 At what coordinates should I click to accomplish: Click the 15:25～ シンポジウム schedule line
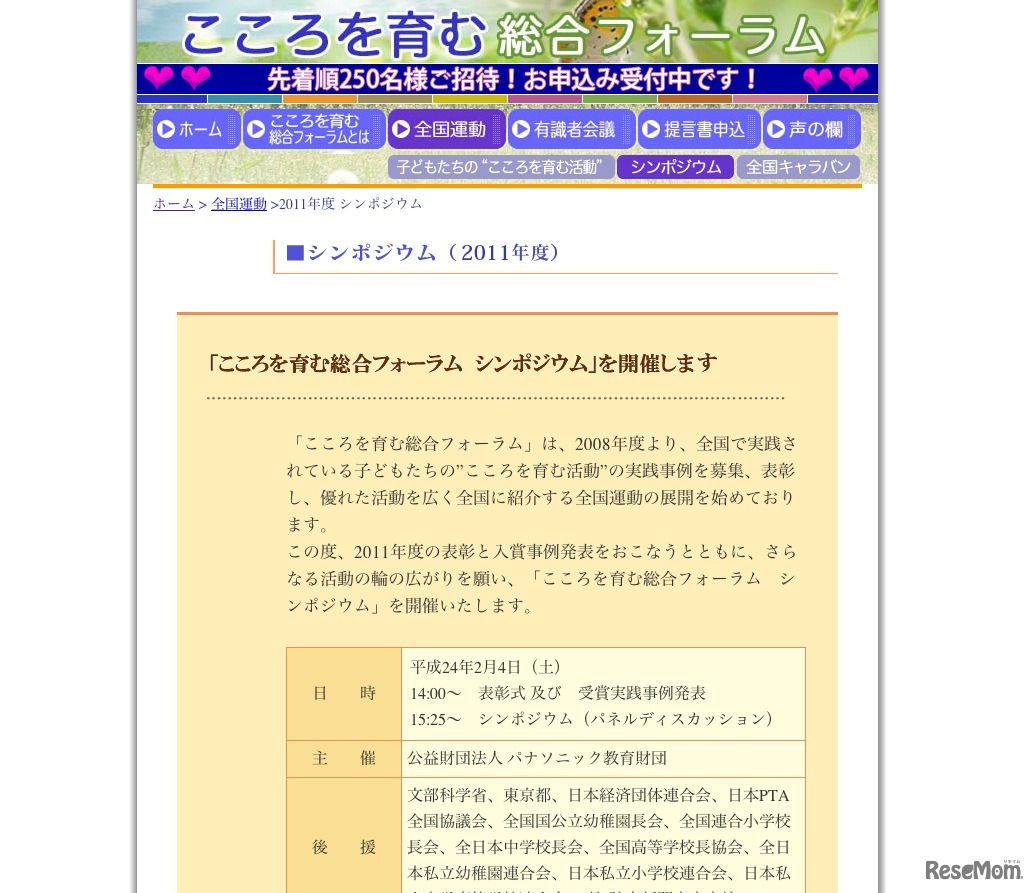(591, 719)
